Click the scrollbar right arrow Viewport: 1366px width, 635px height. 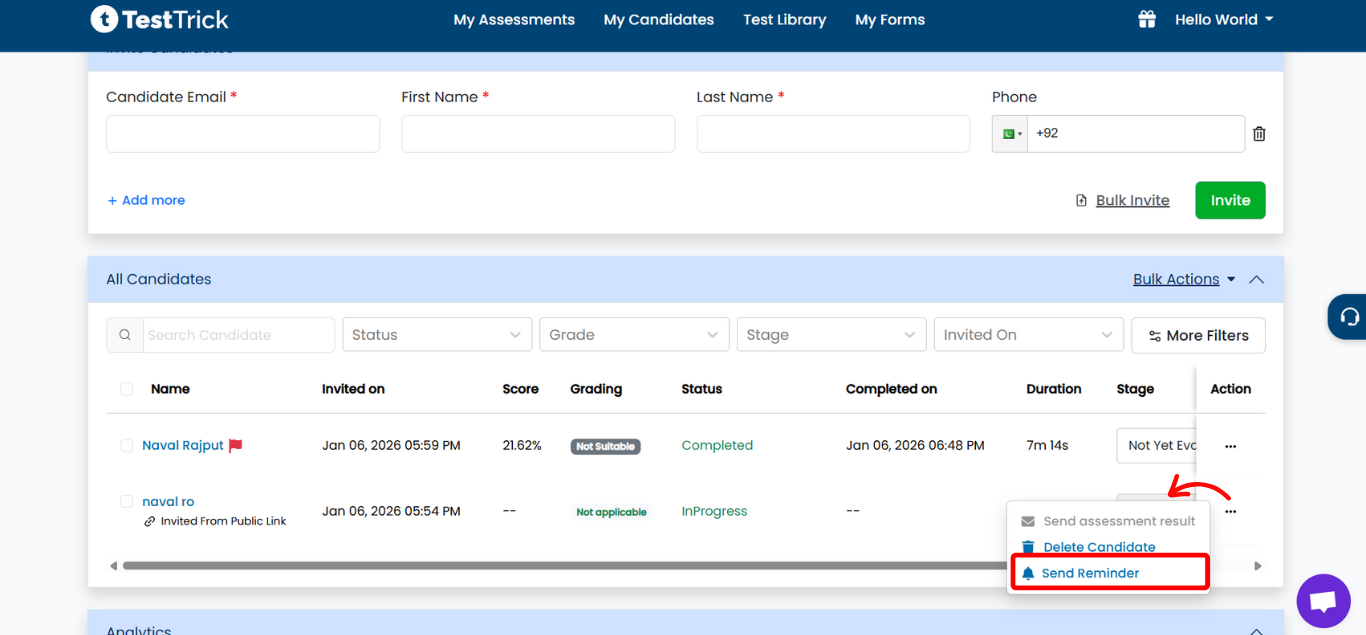point(1257,566)
